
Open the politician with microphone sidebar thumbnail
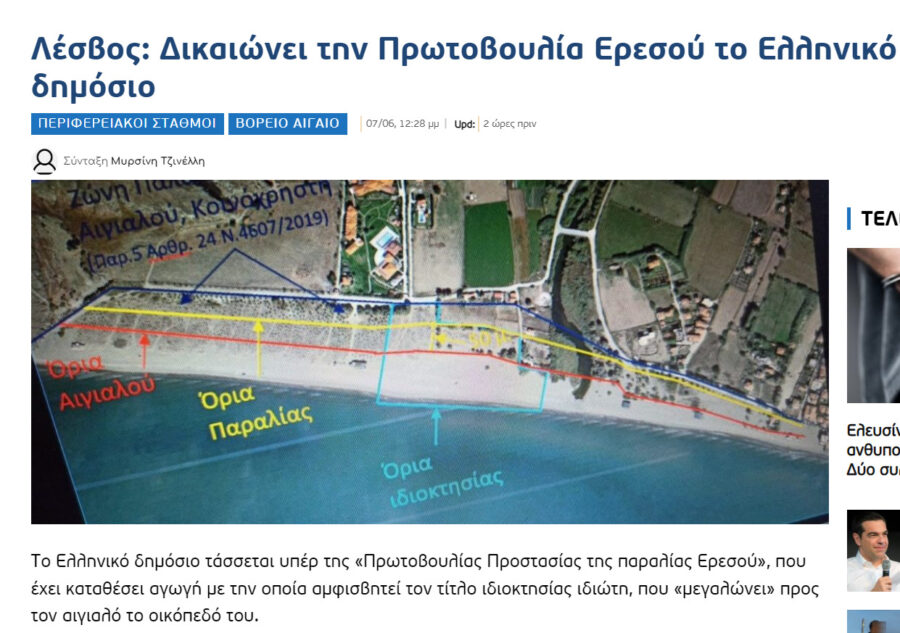pyautogui.click(x=874, y=550)
